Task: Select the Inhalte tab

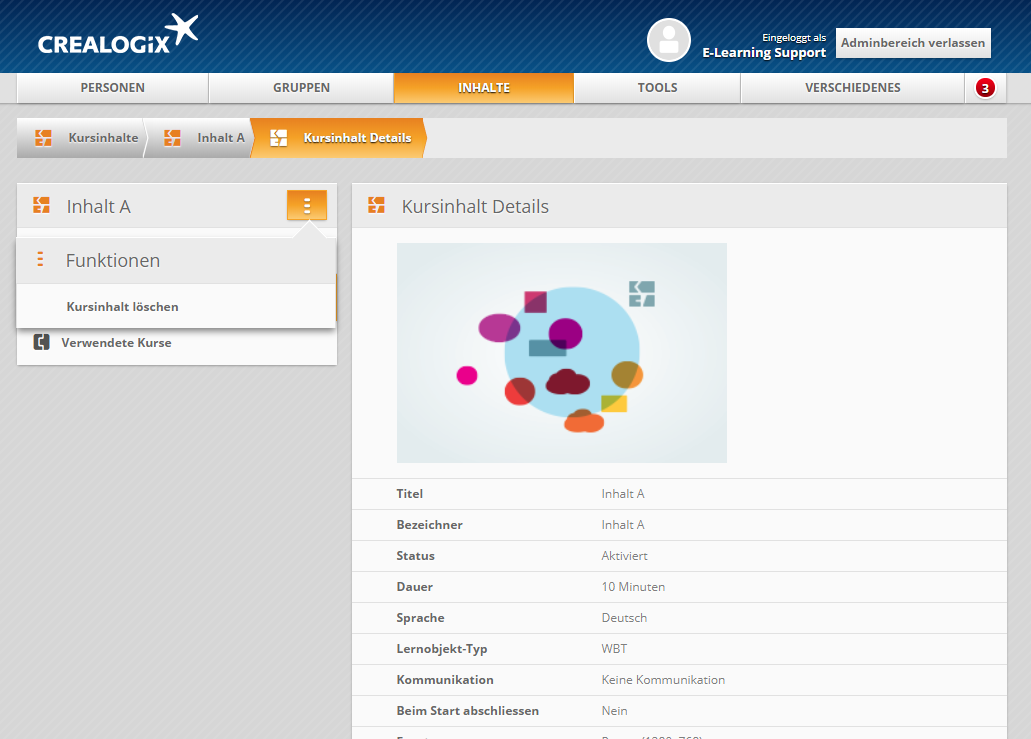Action: [x=483, y=88]
